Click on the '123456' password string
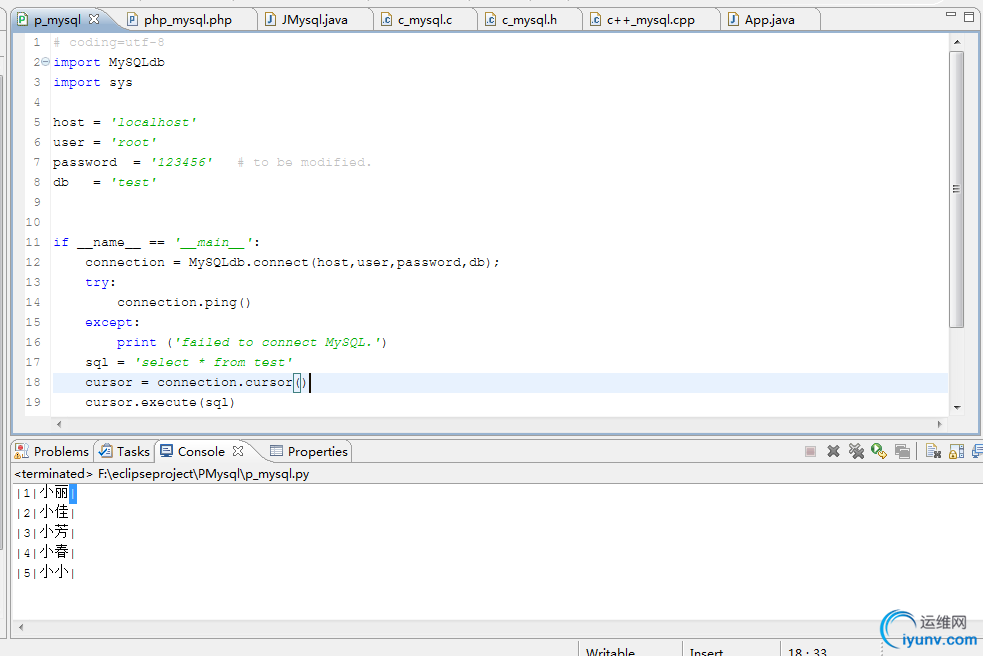The height and width of the screenshot is (656, 983). click(182, 162)
